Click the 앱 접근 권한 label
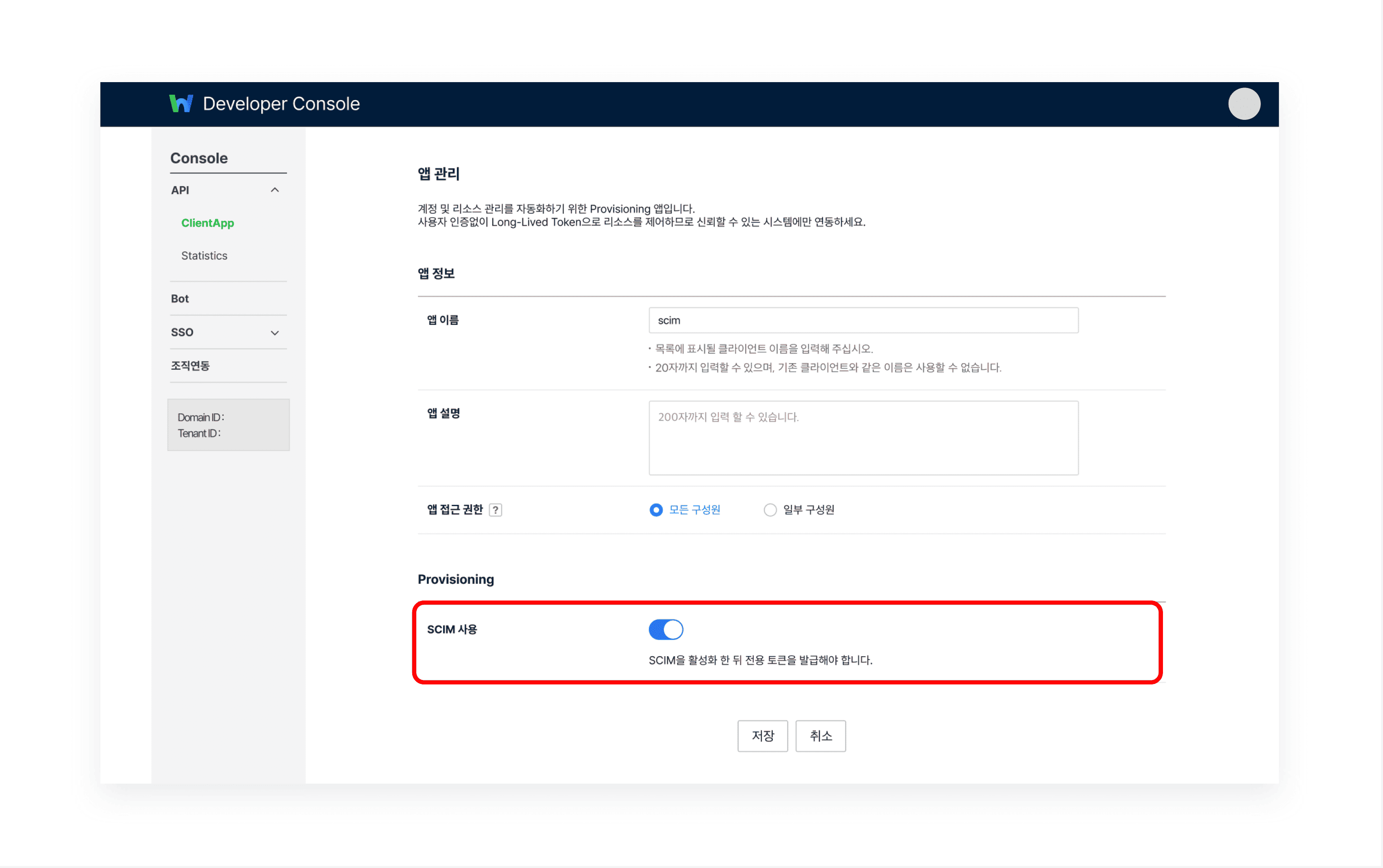This screenshot has width=1383, height=868. coord(455,510)
